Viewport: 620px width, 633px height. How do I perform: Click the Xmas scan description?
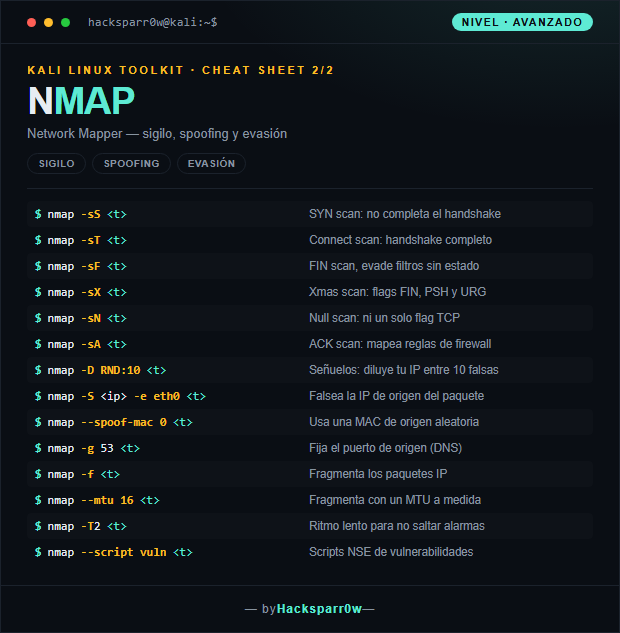[x=398, y=292]
